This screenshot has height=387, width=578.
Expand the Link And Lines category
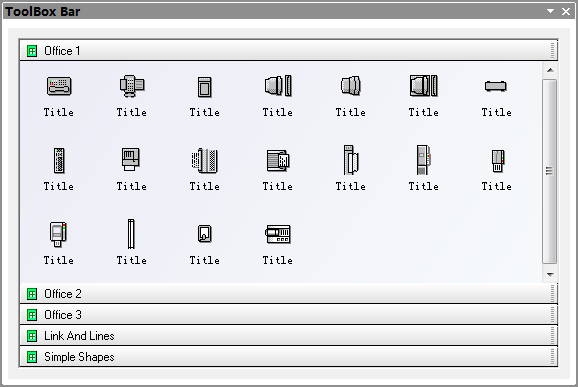coord(288,336)
